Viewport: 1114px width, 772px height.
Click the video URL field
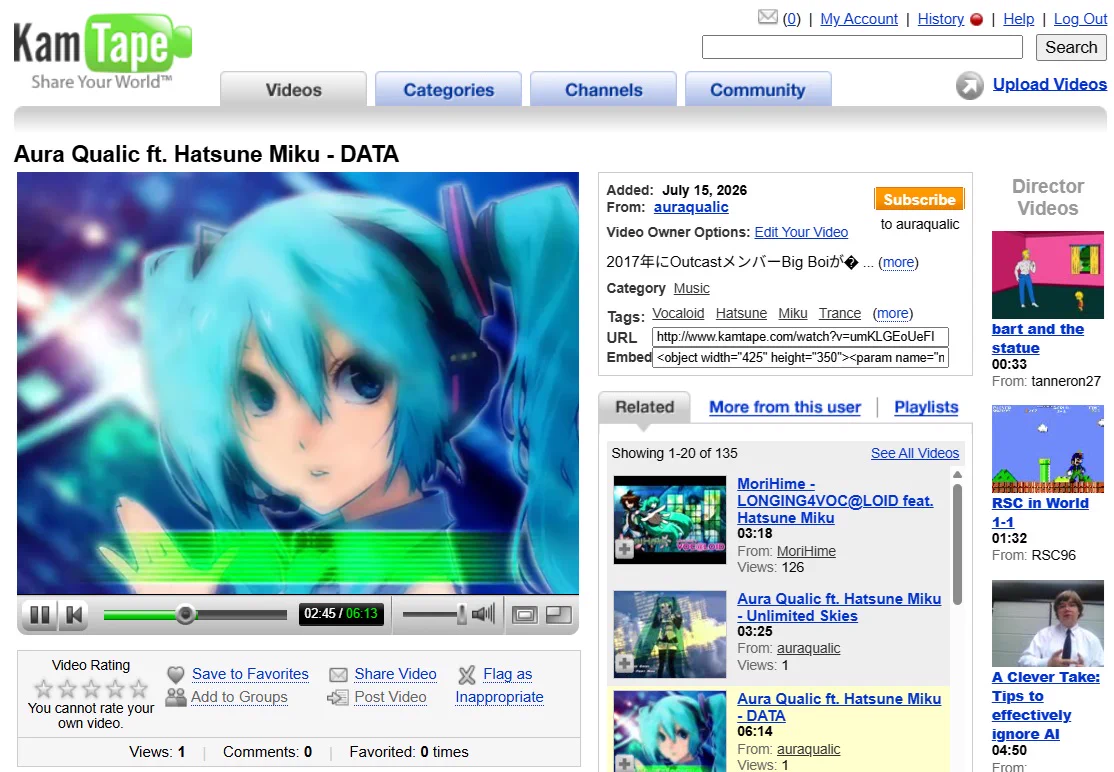(800, 337)
